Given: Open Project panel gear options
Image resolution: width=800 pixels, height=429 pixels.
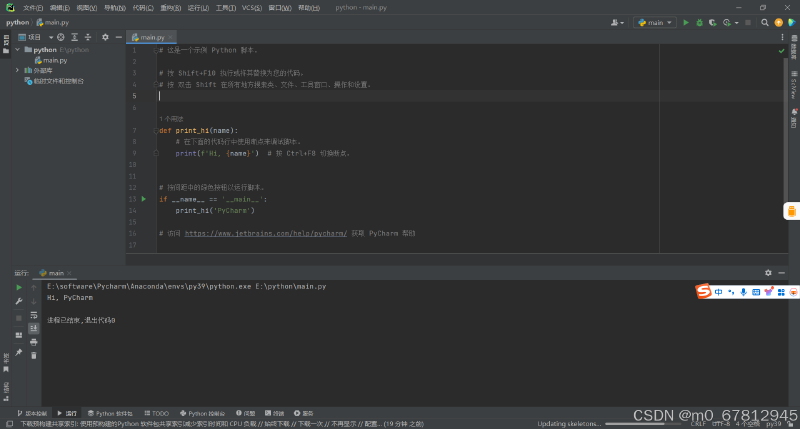Looking at the screenshot, I should click(x=105, y=37).
